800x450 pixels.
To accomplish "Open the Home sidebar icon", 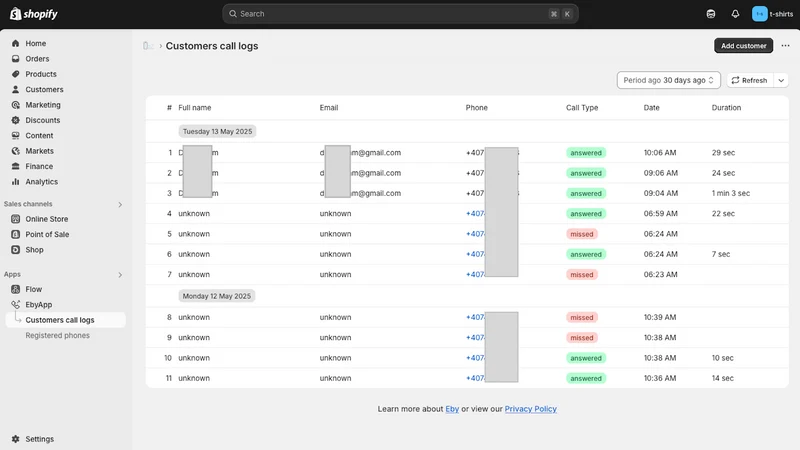I will tap(15, 43).
